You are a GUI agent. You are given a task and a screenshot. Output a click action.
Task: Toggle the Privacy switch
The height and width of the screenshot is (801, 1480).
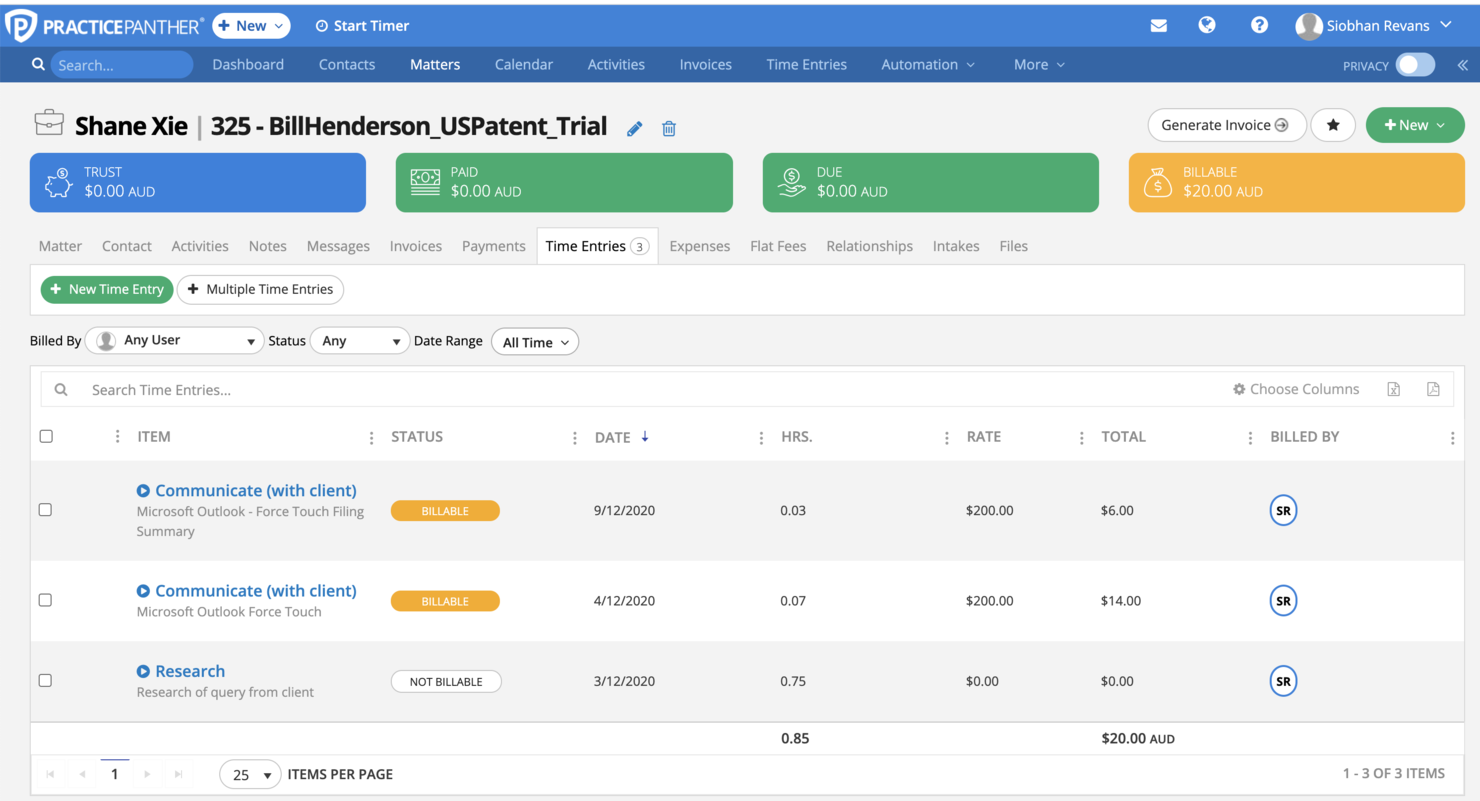1415,64
